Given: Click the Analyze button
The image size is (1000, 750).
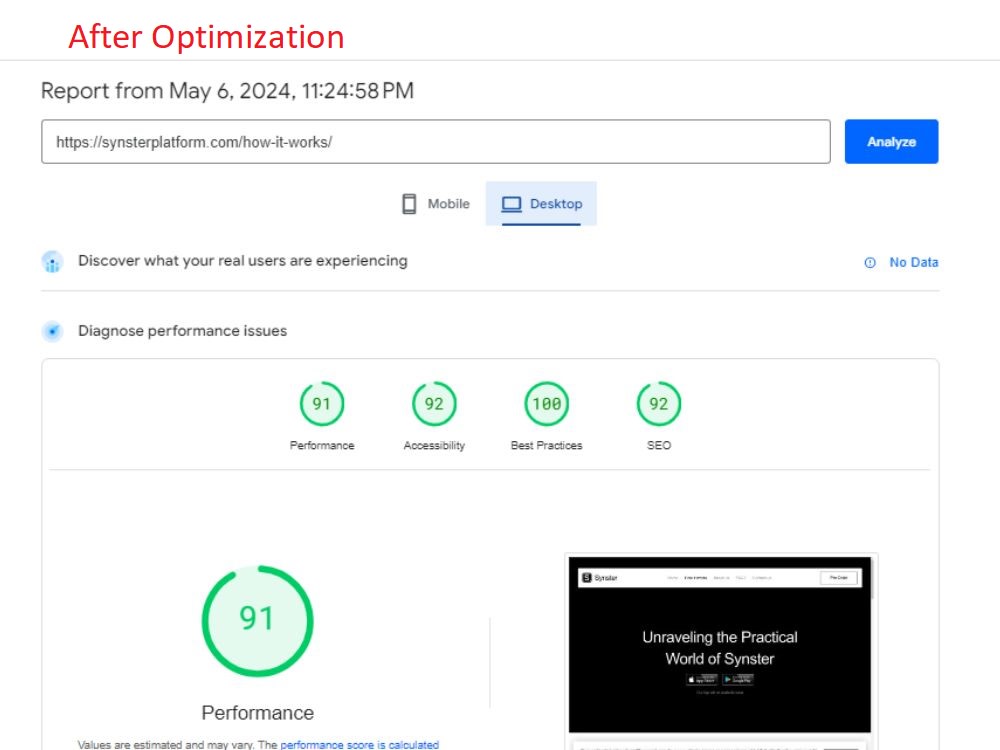Looking at the screenshot, I should (891, 142).
